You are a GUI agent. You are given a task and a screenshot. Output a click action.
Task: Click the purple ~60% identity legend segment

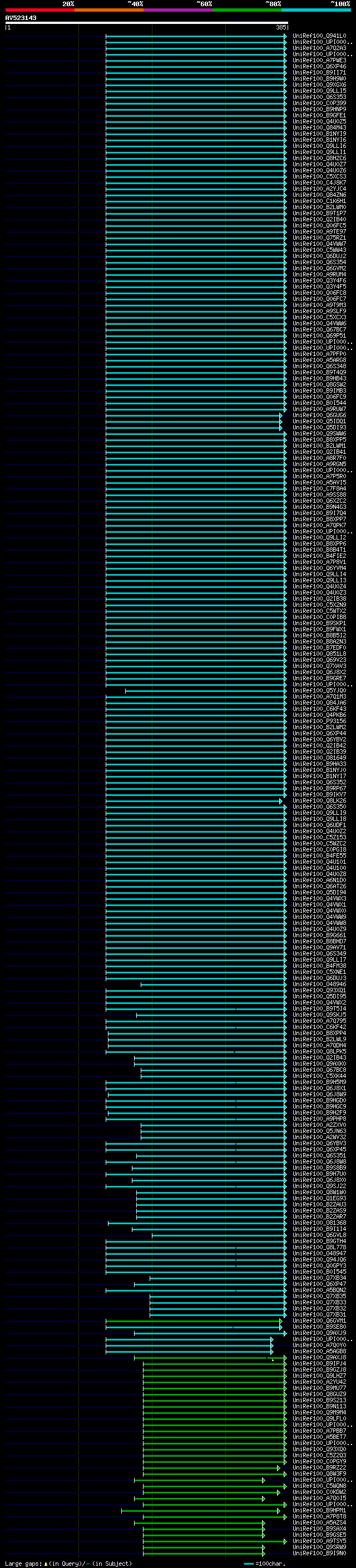click(179, 10)
